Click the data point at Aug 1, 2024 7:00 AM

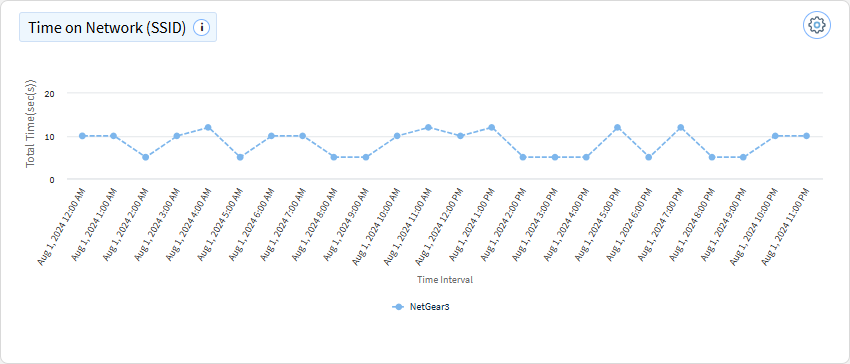point(302,136)
